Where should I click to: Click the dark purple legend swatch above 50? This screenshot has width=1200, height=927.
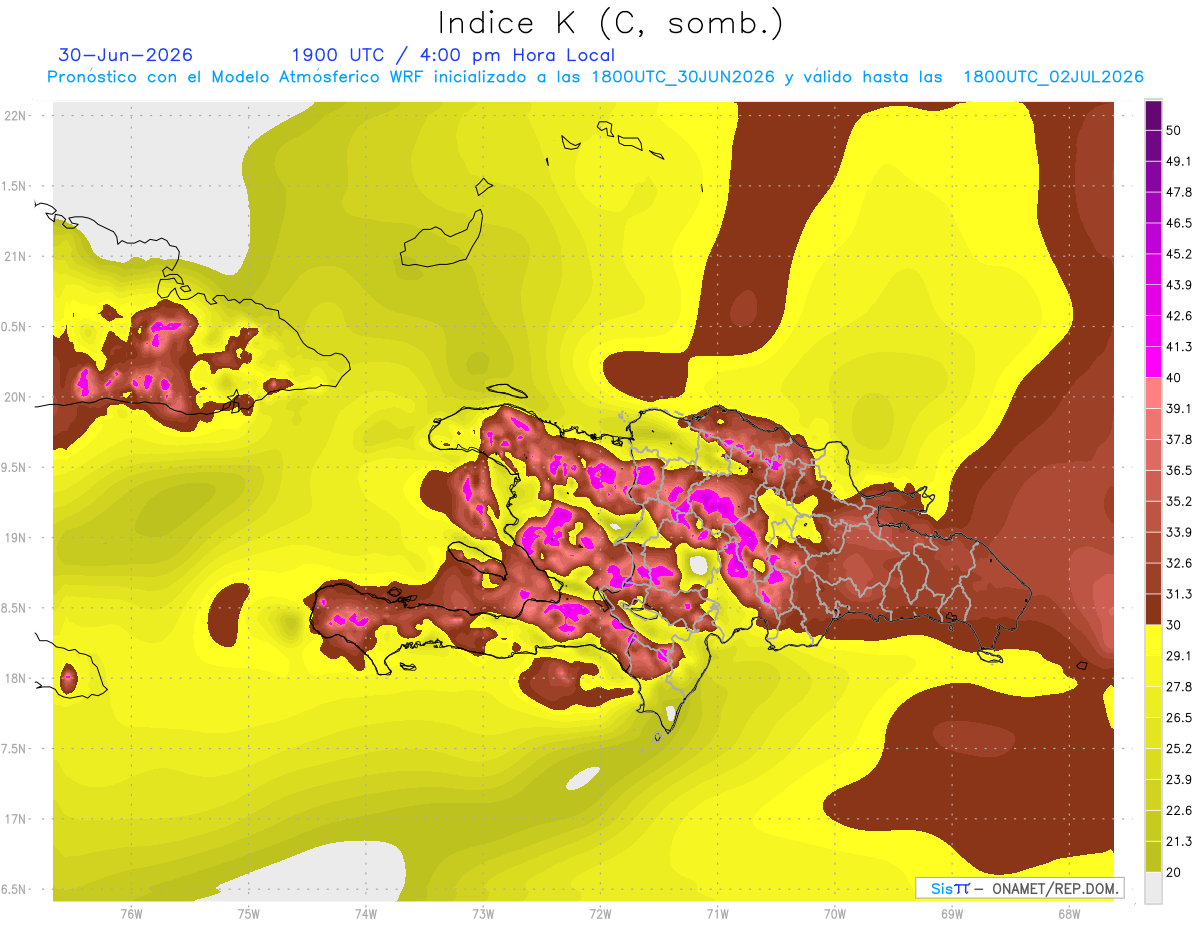coord(1153,115)
